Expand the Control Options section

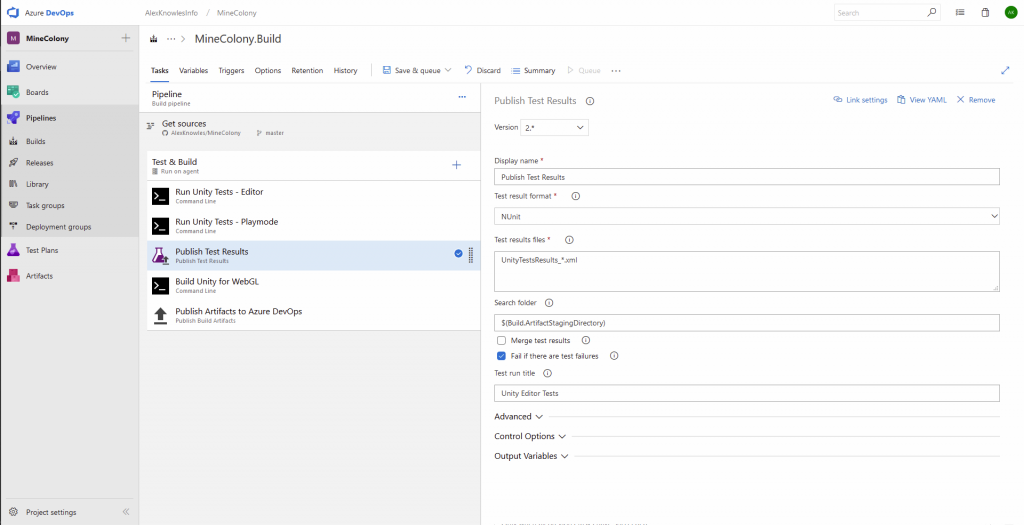click(x=530, y=436)
